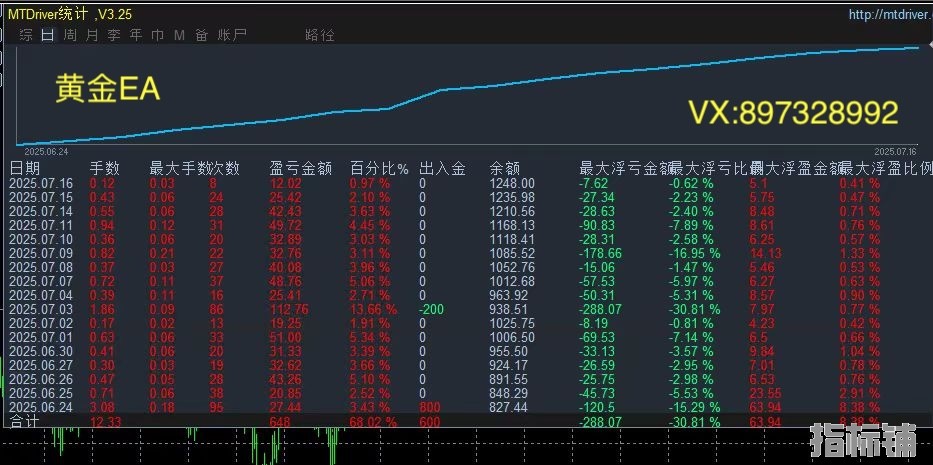
Task: Click floating loss ratio -16.95 %
Action: 694,253
